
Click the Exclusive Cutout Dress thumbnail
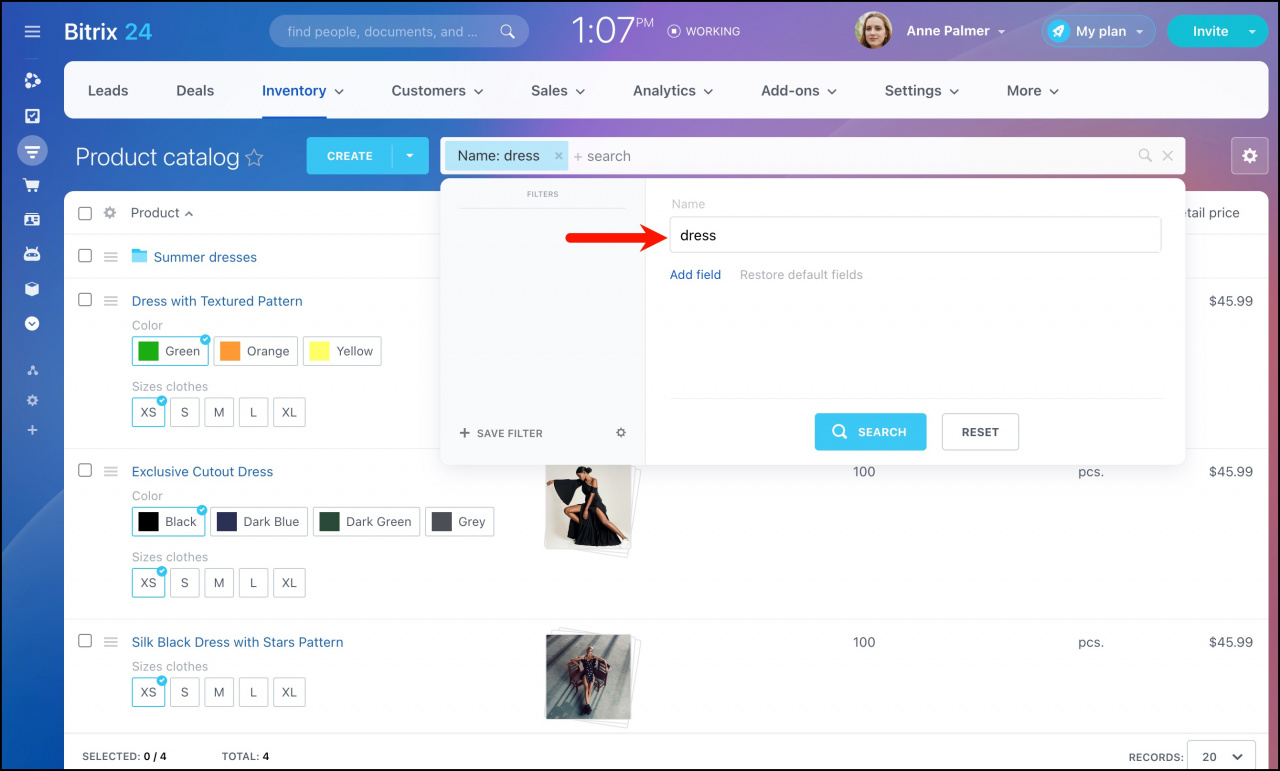[589, 506]
